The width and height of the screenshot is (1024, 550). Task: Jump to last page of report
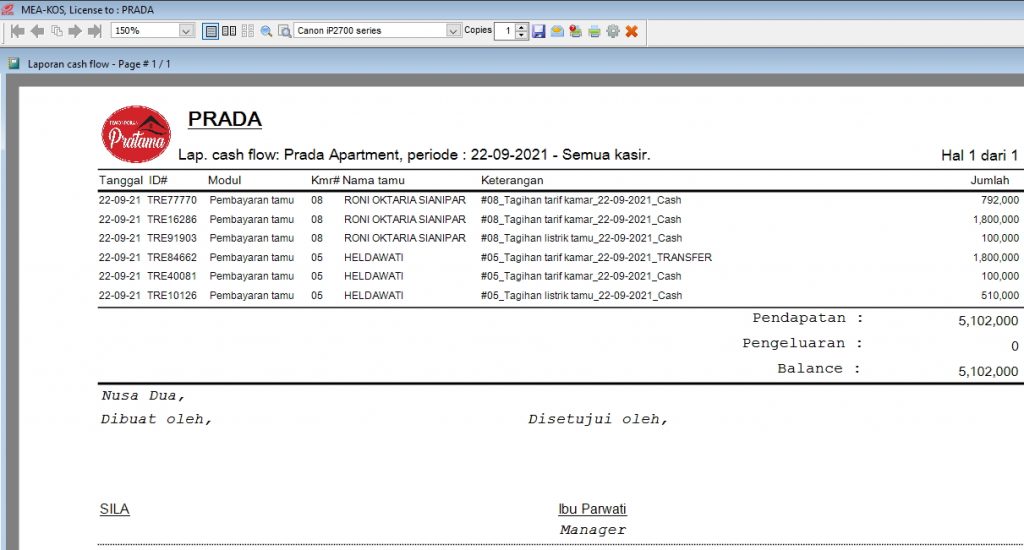pos(95,31)
